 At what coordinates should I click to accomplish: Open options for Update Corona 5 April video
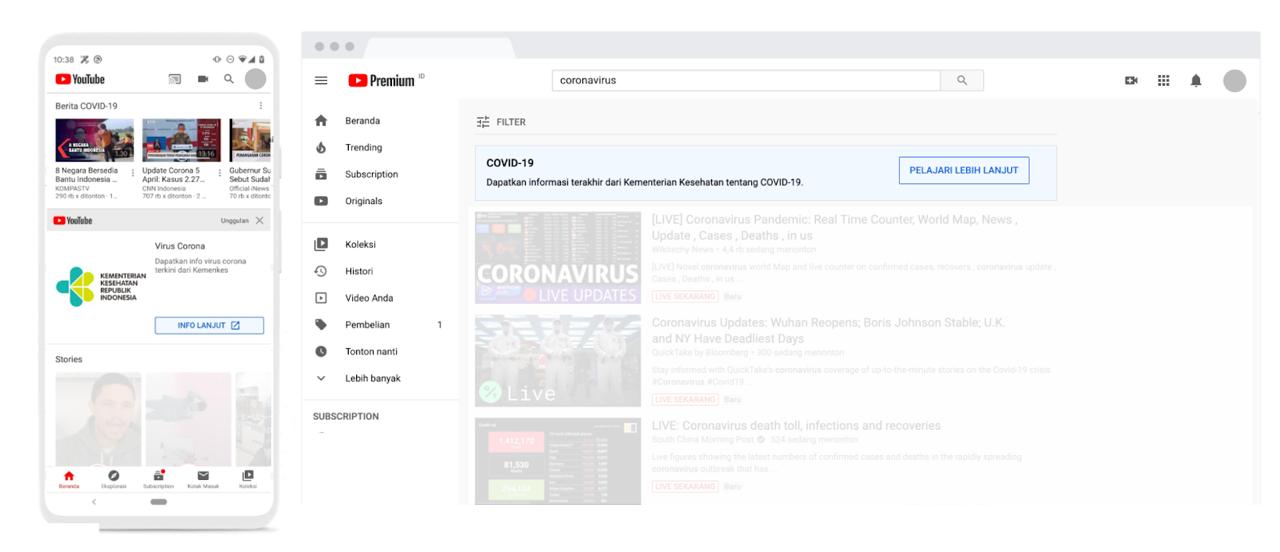(x=222, y=172)
